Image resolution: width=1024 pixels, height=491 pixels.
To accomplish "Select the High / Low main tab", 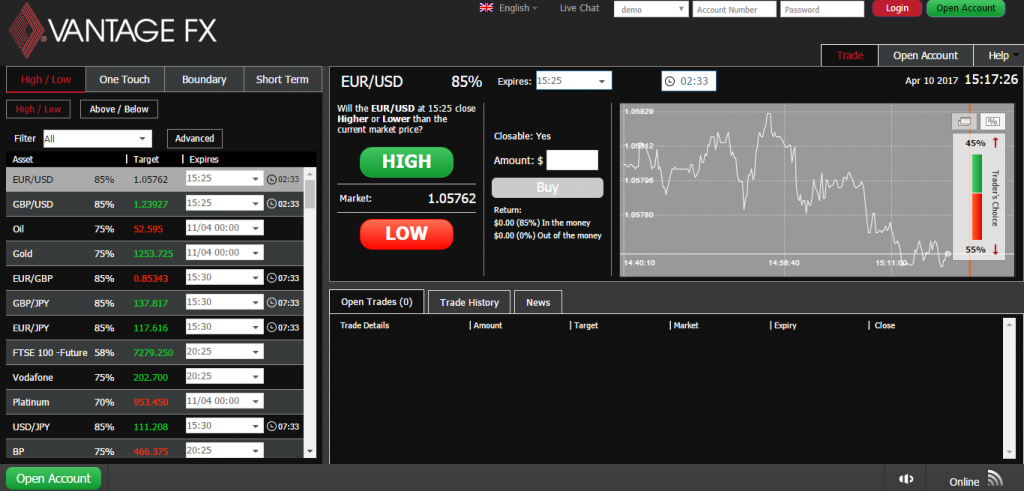I will (45, 80).
